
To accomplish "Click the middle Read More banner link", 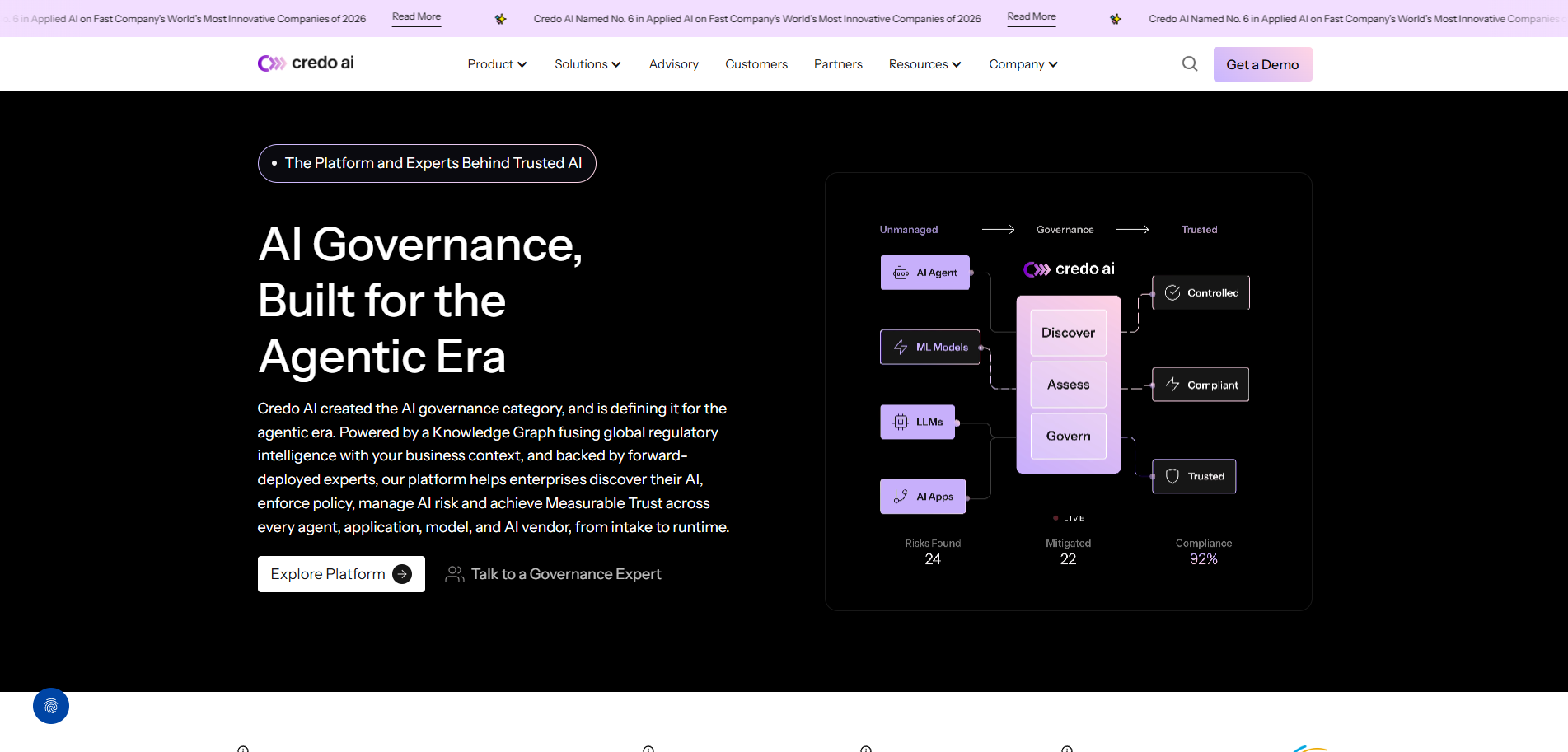I will (x=1032, y=17).
